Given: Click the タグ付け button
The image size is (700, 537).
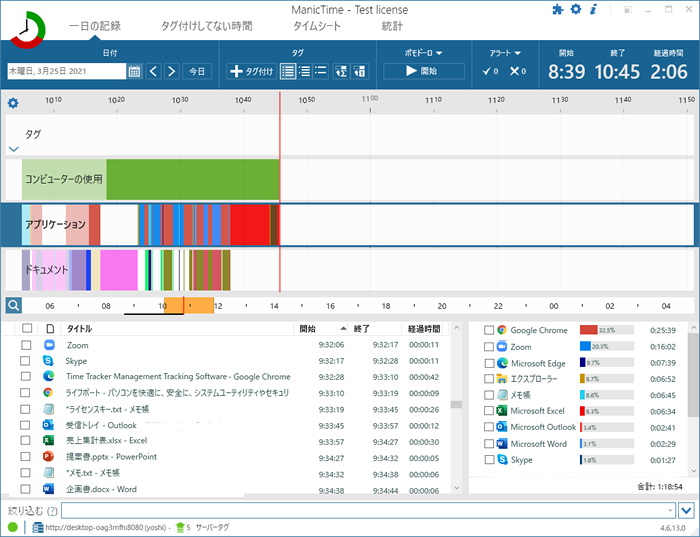Looking at the screenshot, I should tap(252, 71).
